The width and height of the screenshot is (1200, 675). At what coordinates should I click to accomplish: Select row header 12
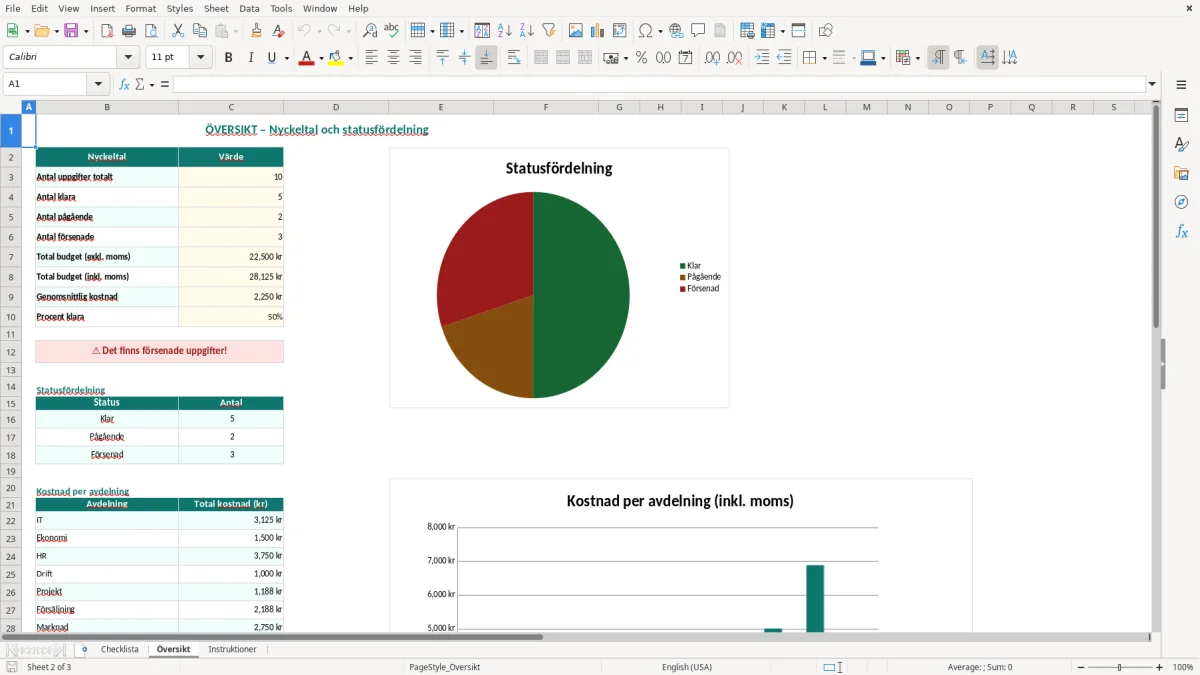pos(11,352)
